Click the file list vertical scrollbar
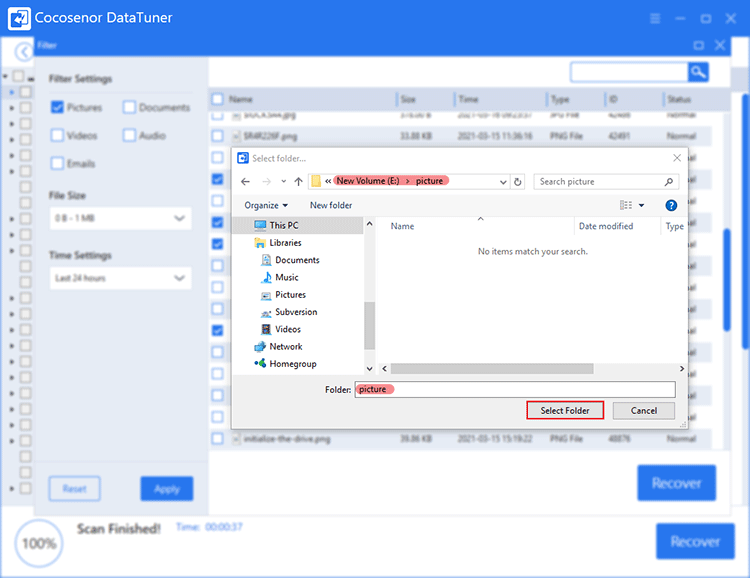This screenshot has height=578, width=750. click(x=727, y=280)
